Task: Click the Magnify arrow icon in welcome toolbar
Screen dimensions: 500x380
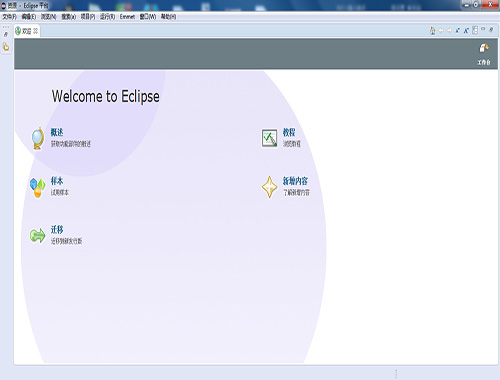Action: point(466,31)
